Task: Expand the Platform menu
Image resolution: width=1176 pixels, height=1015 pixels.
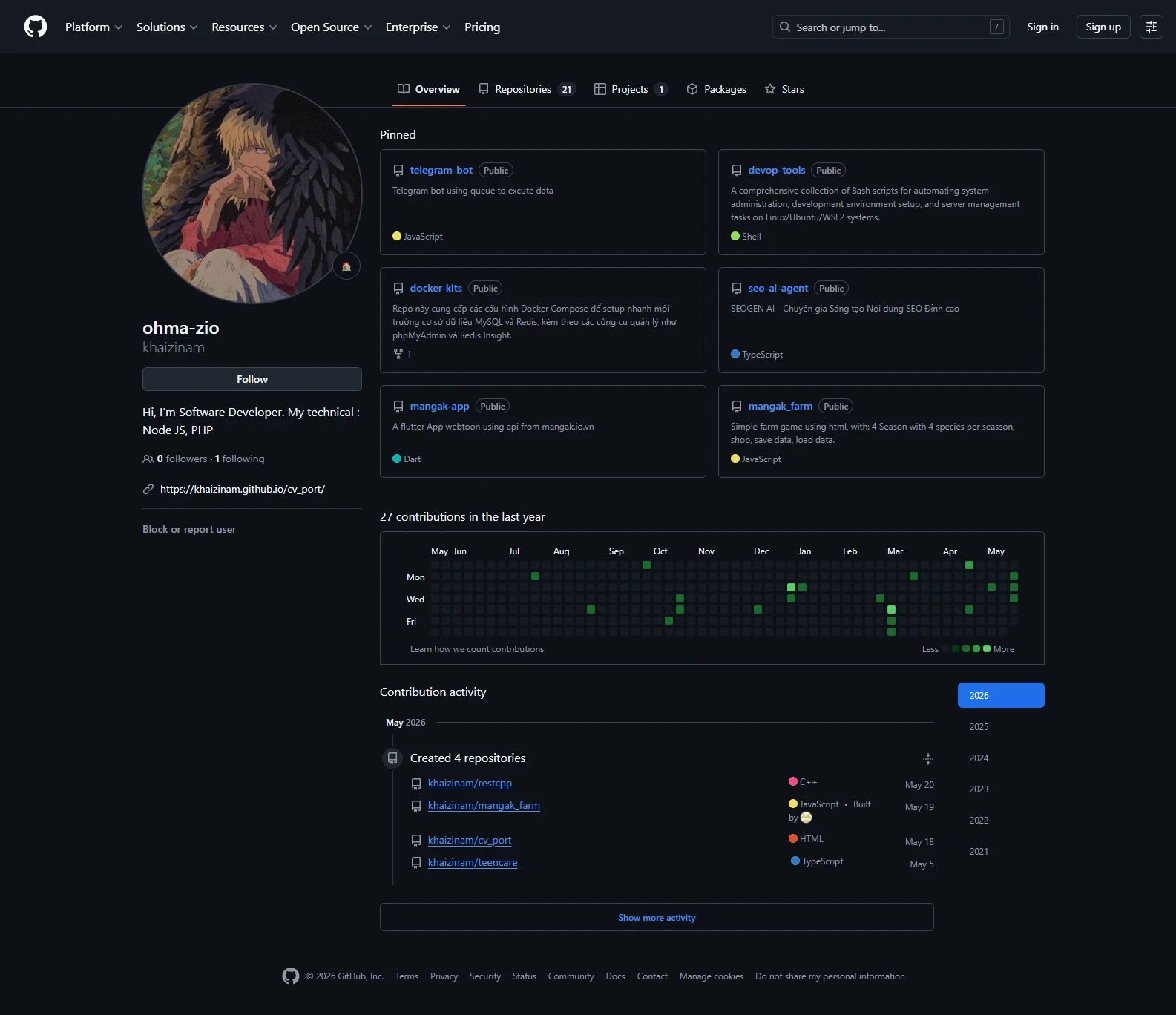Action: tap(94, 27)
